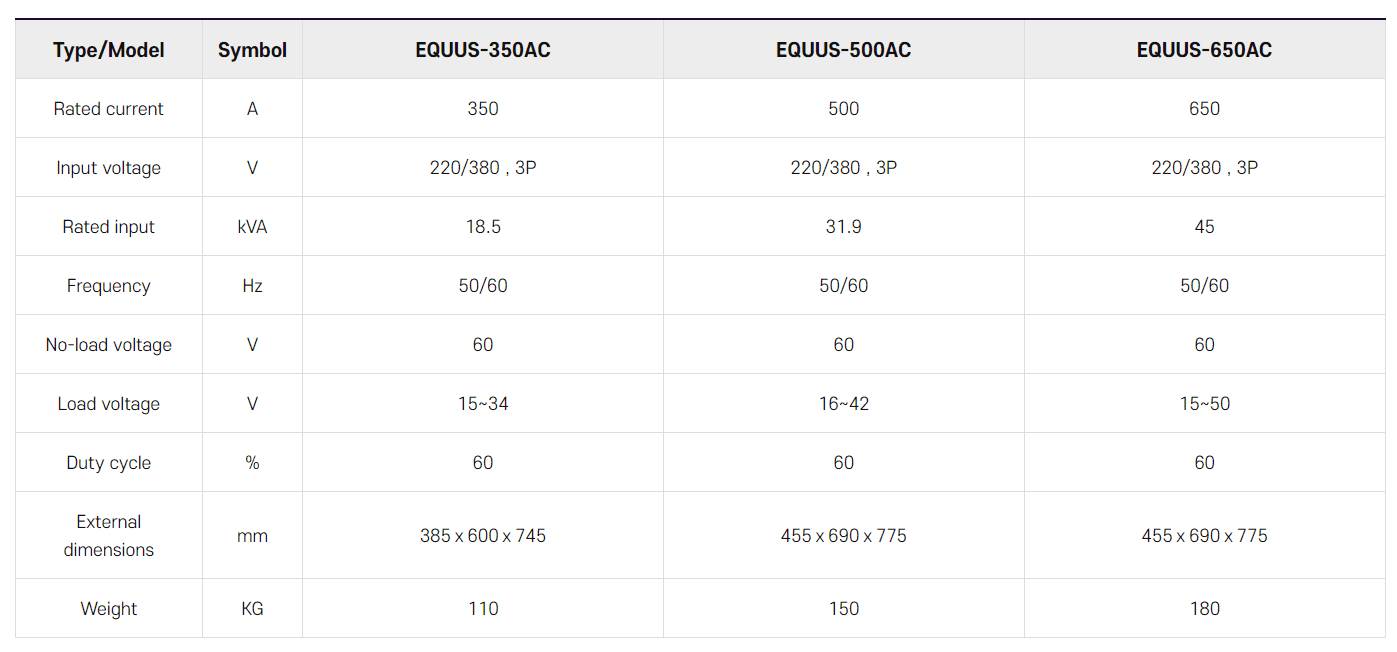Viewport: 1397px width, 652px height.
Task: Click the Weight row label
Action: coord(109,609)
